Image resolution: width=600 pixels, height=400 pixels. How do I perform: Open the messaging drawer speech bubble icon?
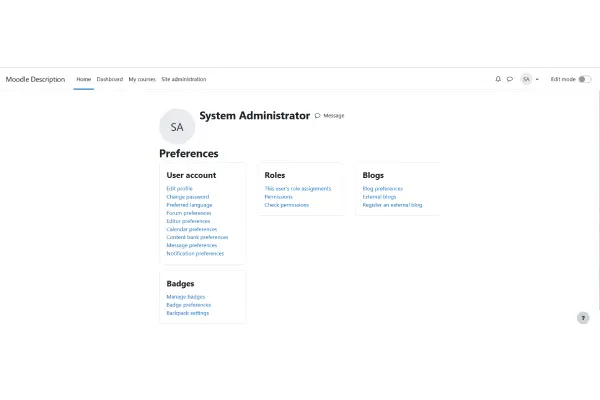509,79
